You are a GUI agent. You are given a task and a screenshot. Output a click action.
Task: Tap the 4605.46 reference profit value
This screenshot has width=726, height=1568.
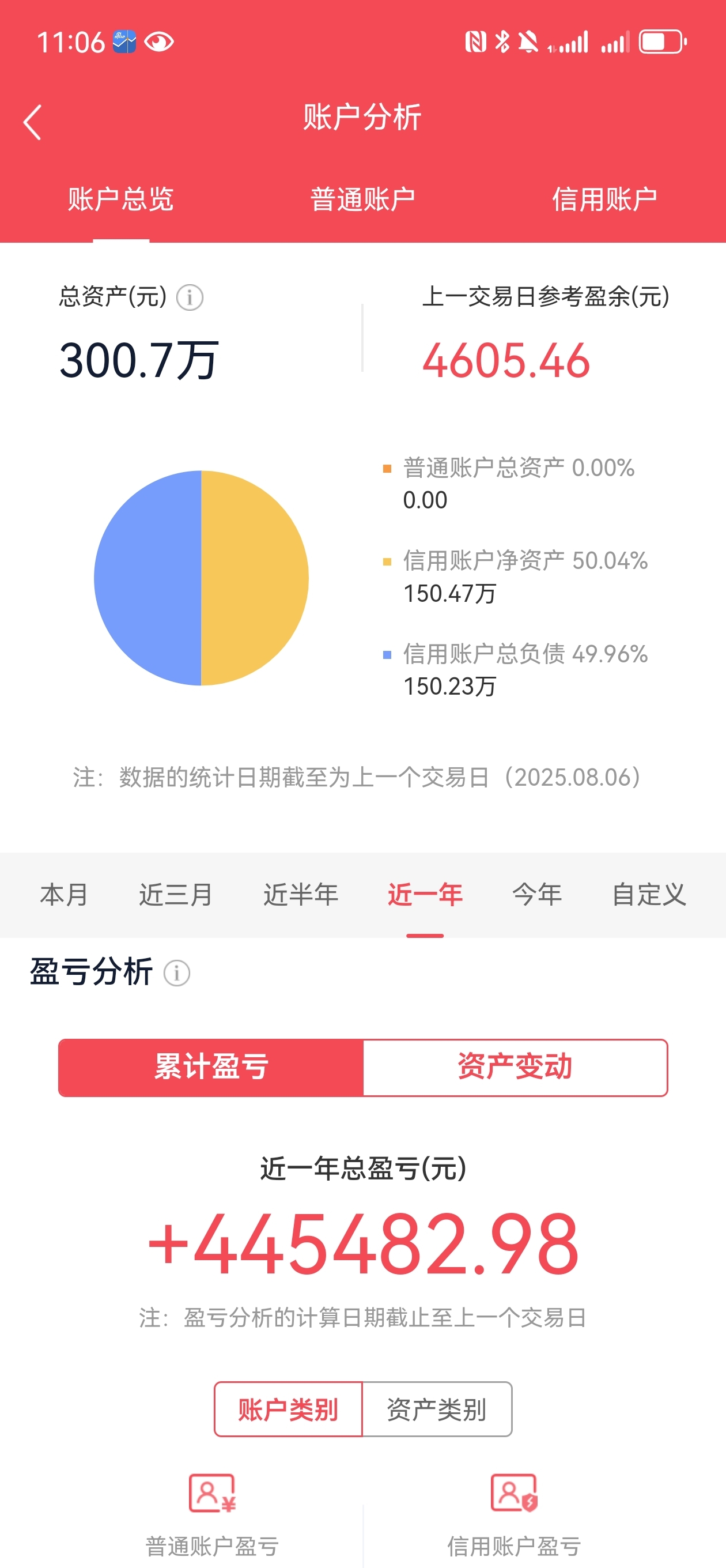pos(506,360)
